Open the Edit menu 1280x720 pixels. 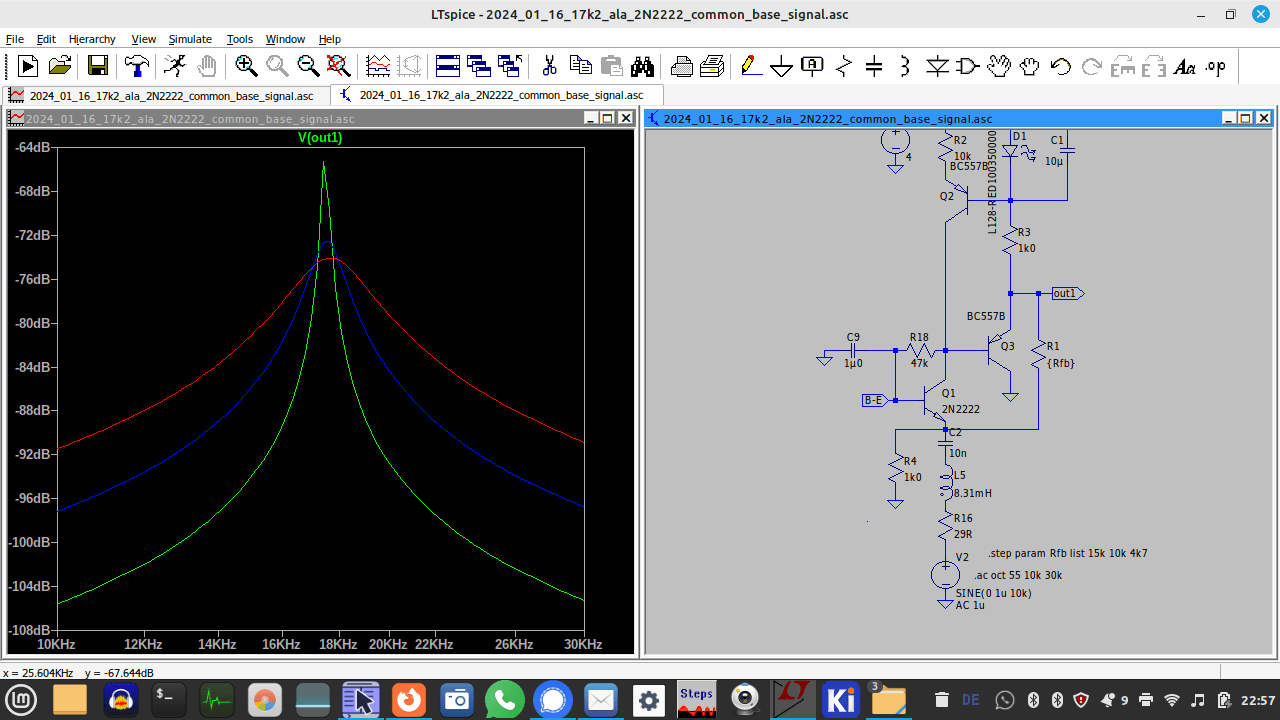point(46,39)
